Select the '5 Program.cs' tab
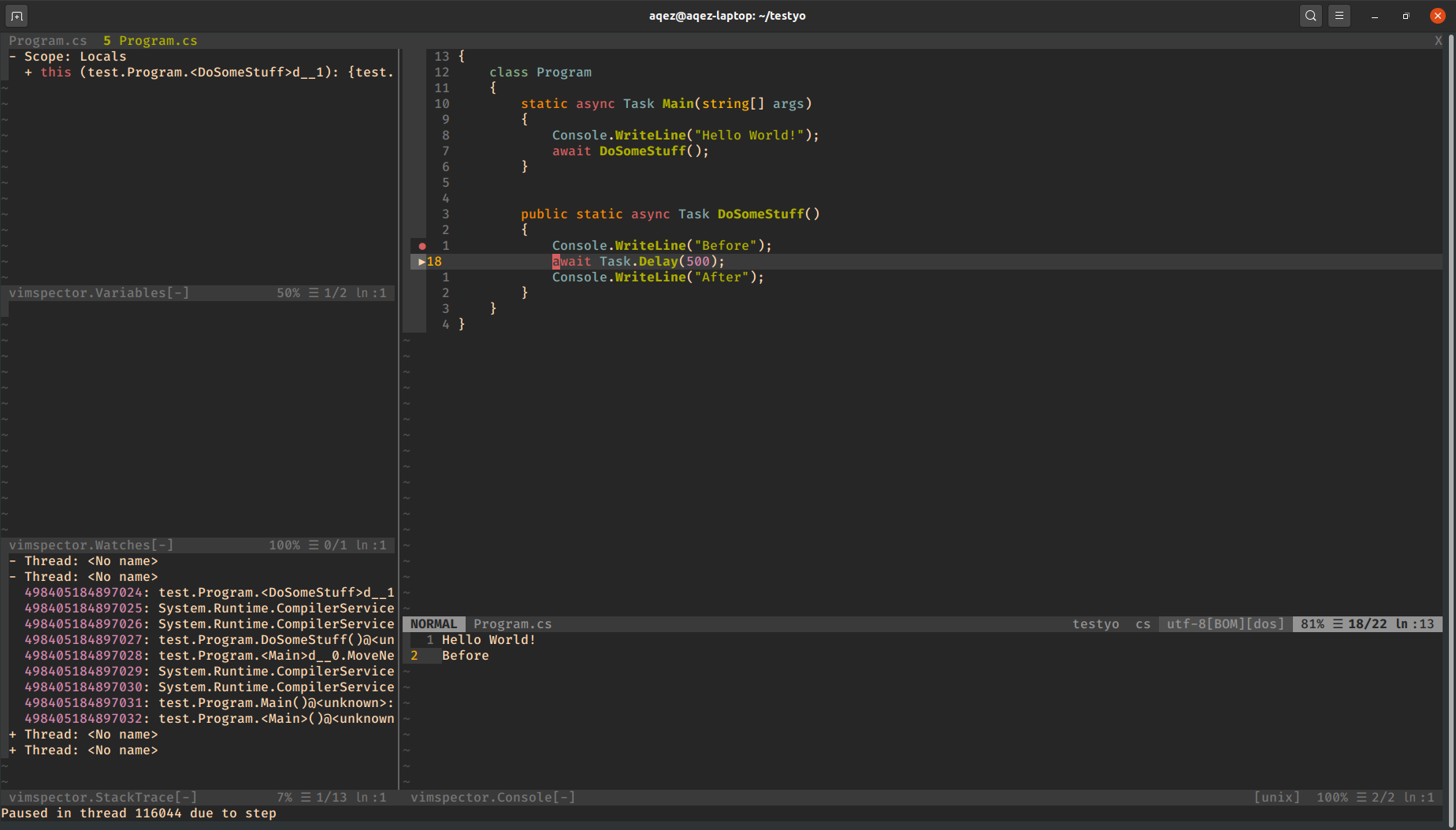Image resolution: width=1456 pixels, height=830 pixels. coord(150,41)
